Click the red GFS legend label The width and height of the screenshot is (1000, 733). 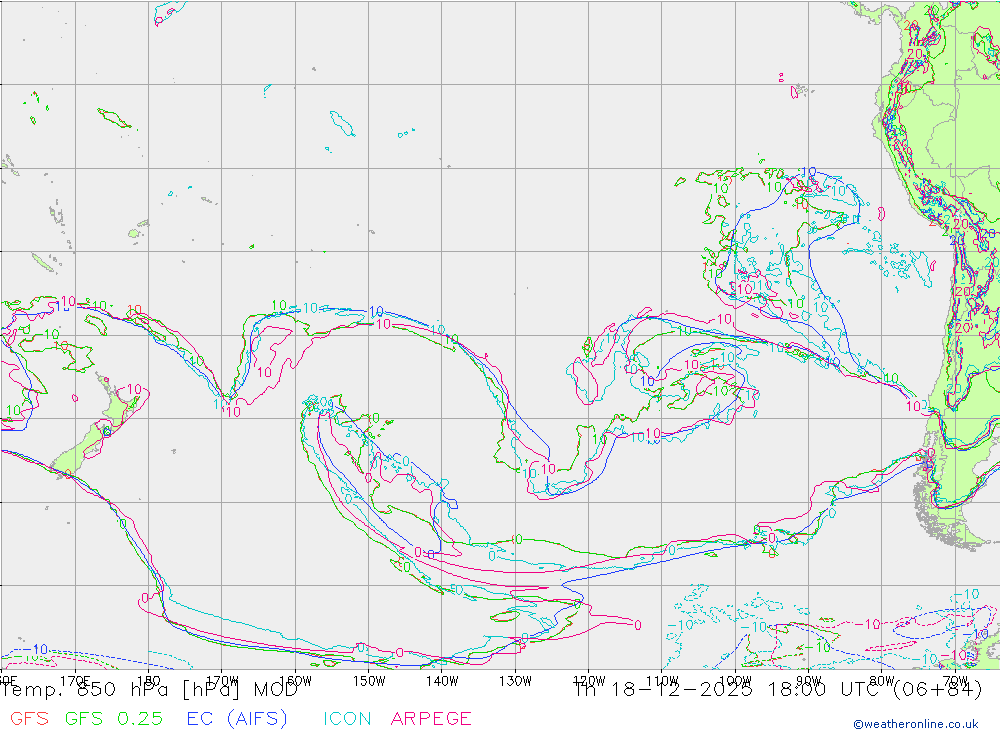pyautogui.click(x=29, y=718)
